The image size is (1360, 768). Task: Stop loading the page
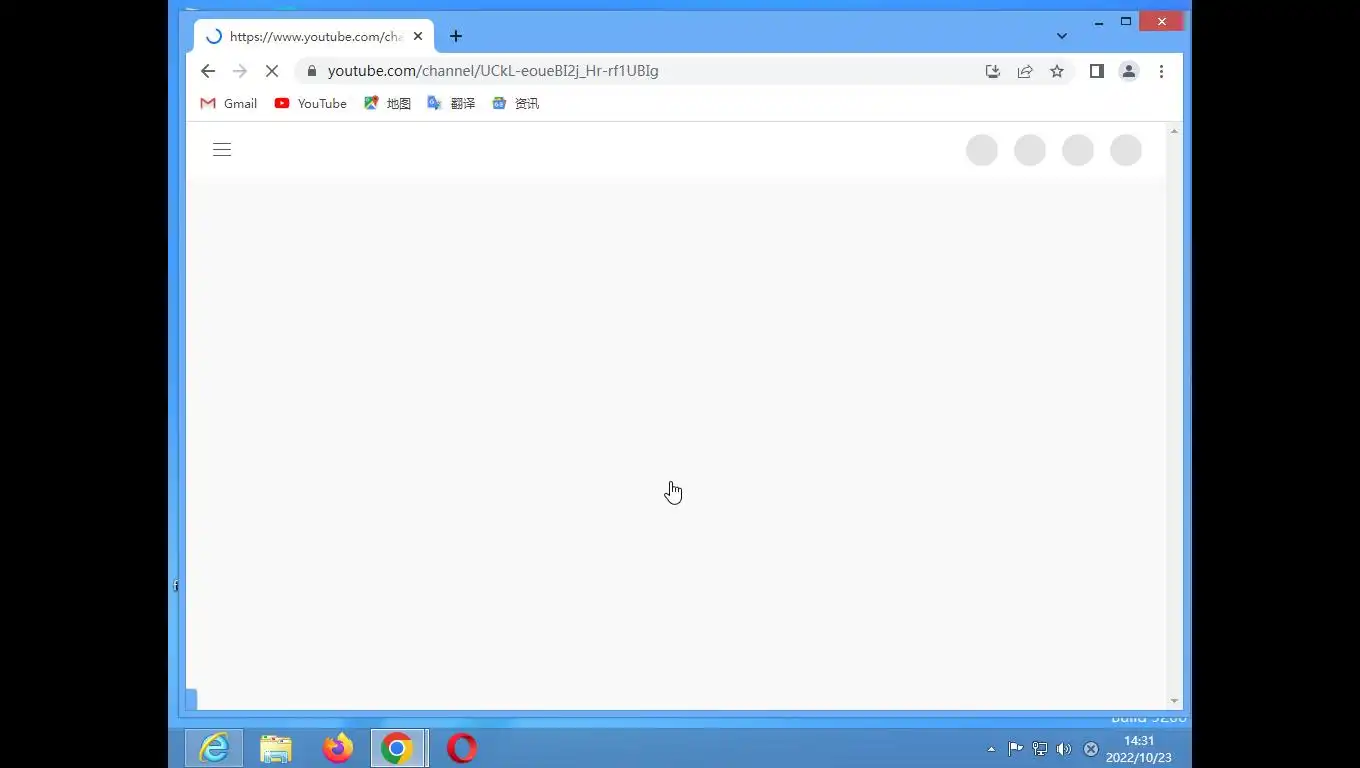[272, 71]
